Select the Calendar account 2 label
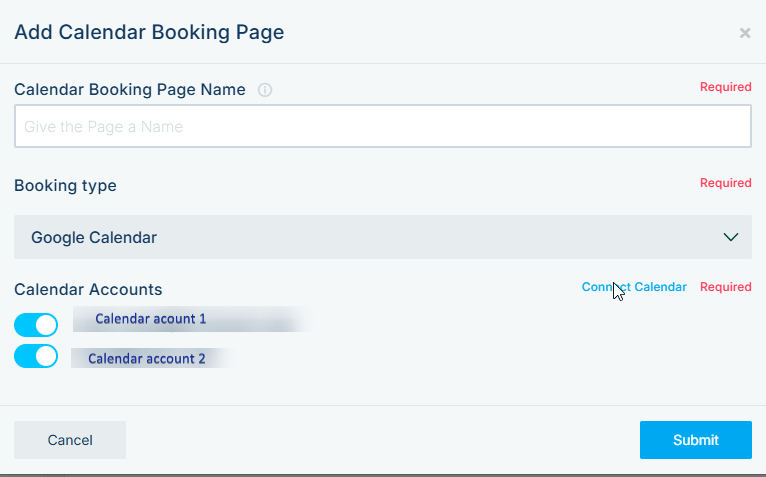The height and width of the screenshot is (477, 766). point(146,358)
